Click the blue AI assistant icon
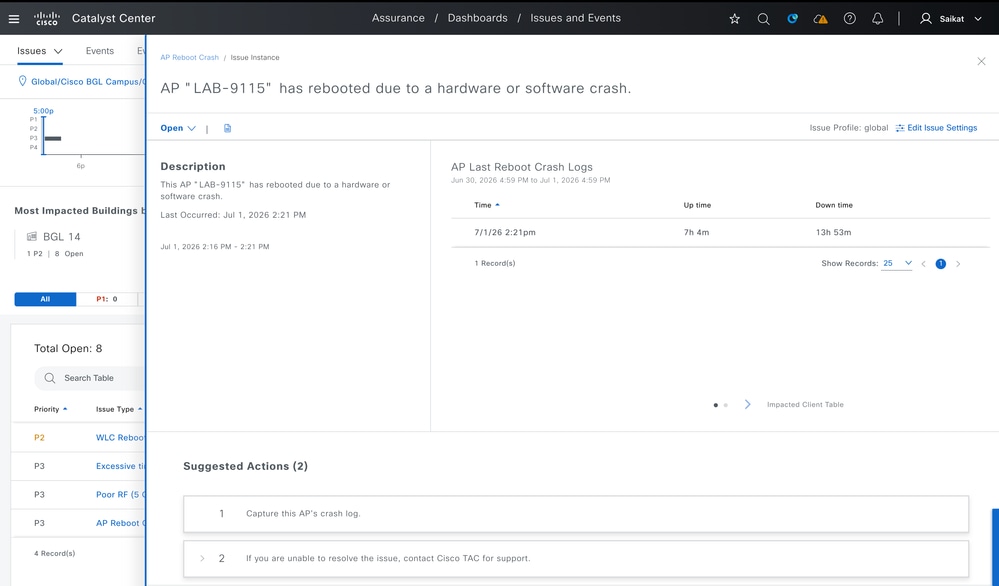 [x=792, y=18]
